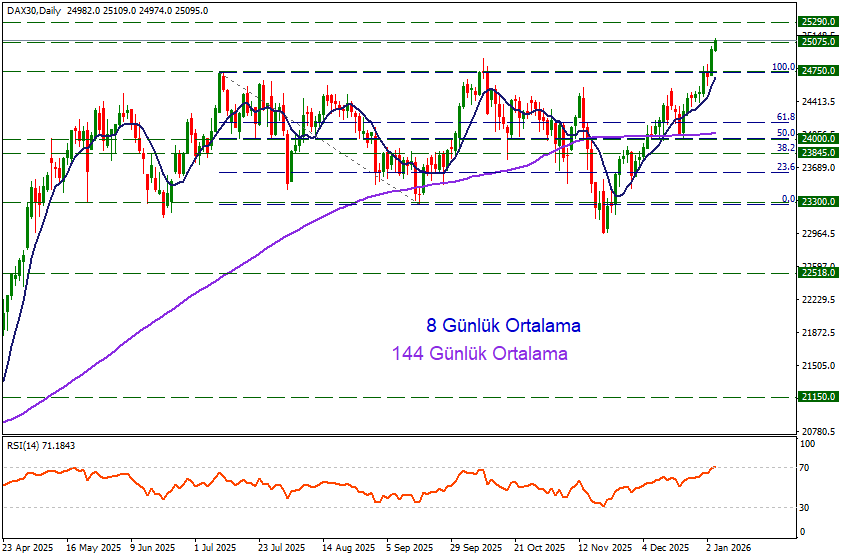Select the 25290.0 resistance price label
842x559 pixels.
point(818,21)
